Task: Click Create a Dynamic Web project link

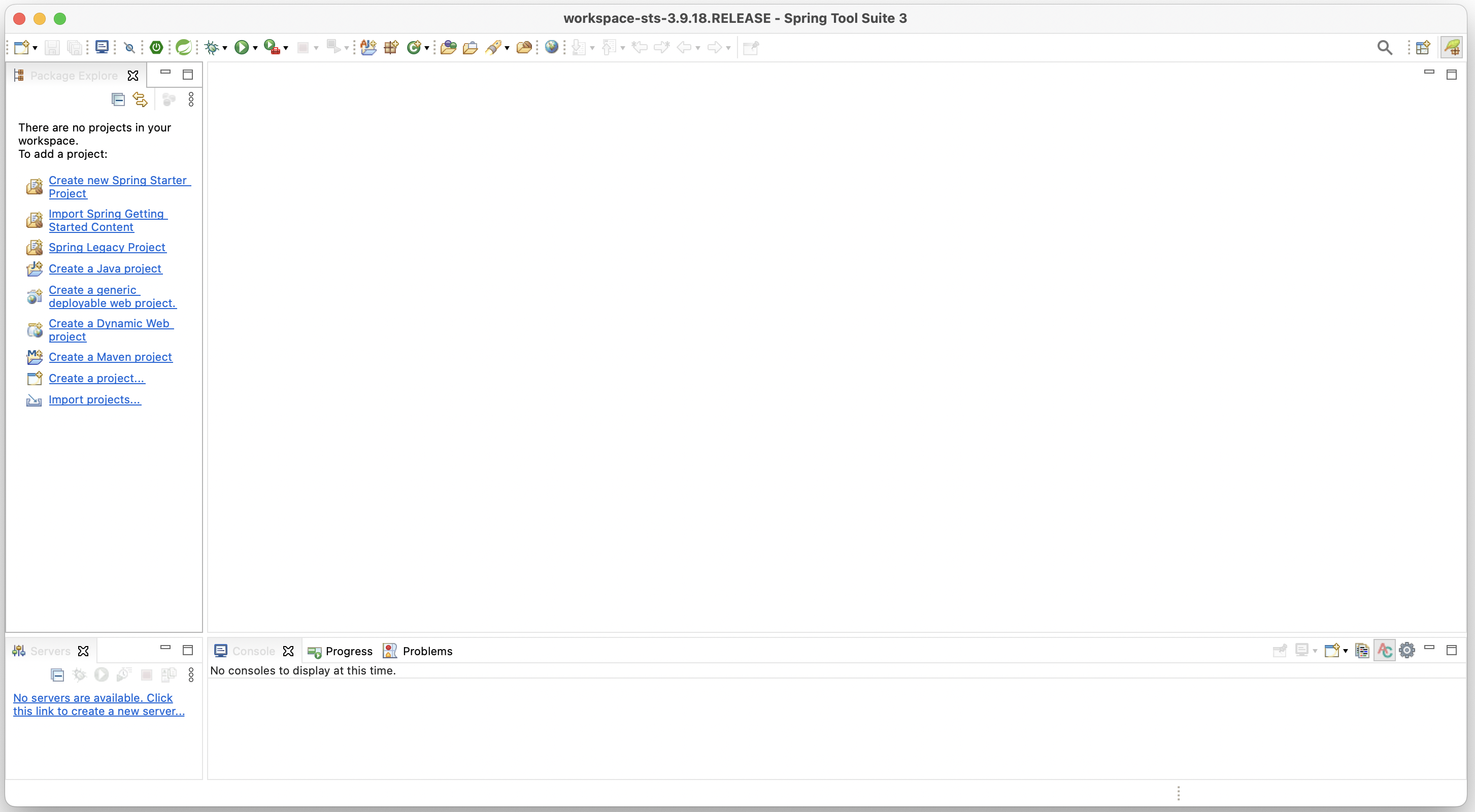Action: (x=111, y=330)
